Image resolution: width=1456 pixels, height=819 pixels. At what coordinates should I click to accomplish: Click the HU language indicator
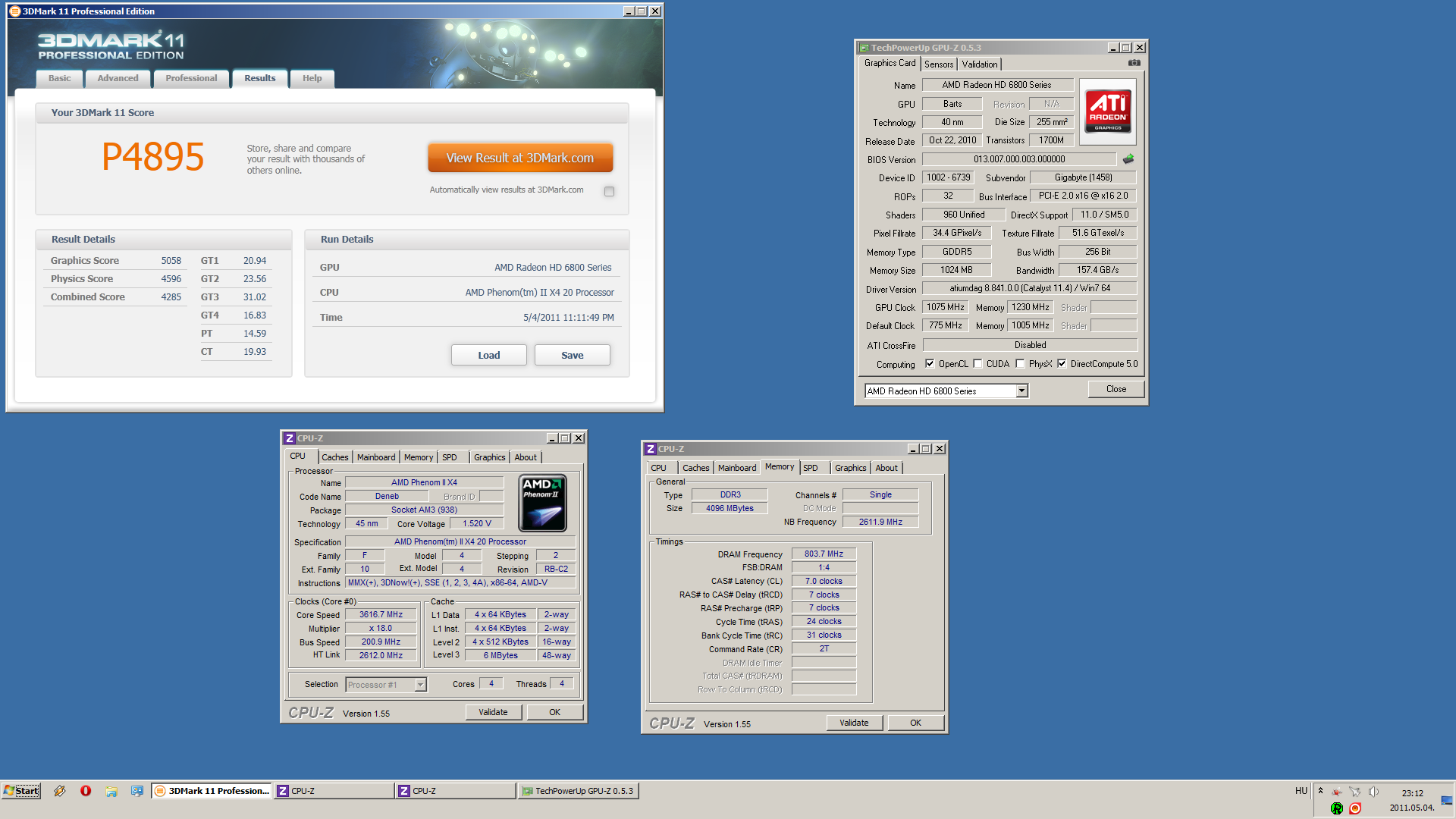(1301, 791)
